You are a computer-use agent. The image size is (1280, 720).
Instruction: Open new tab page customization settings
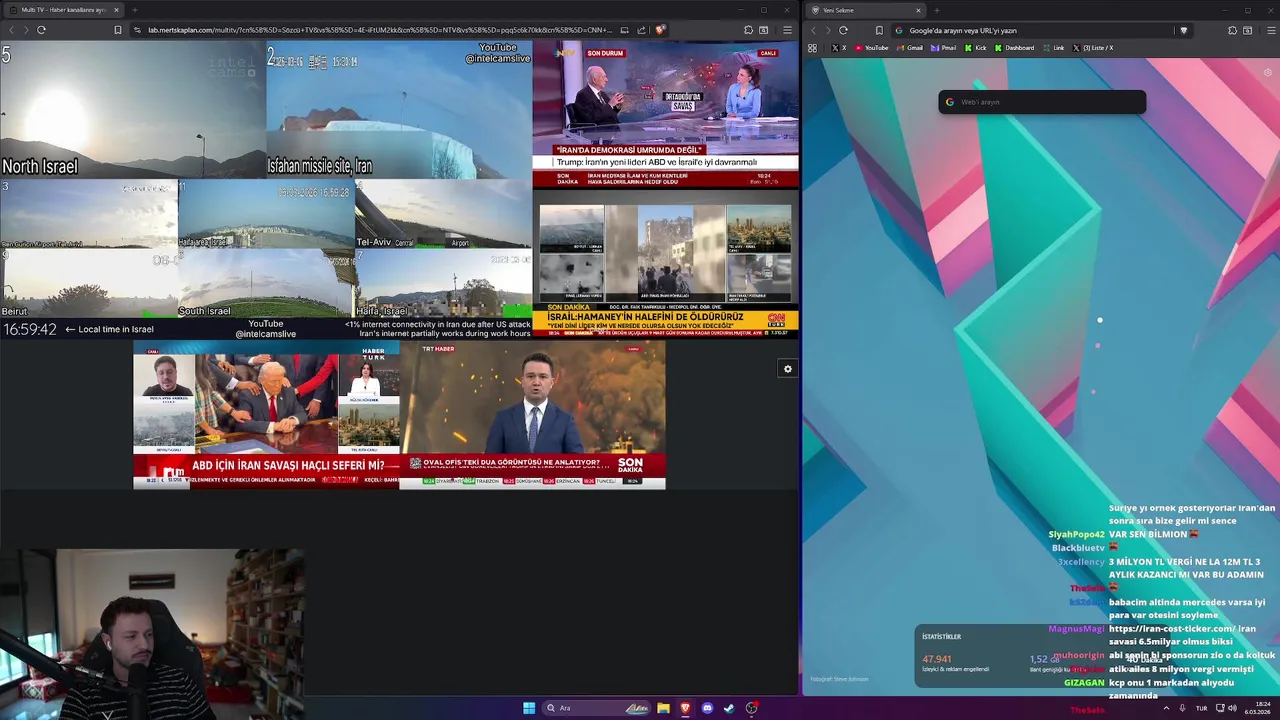1268,72
